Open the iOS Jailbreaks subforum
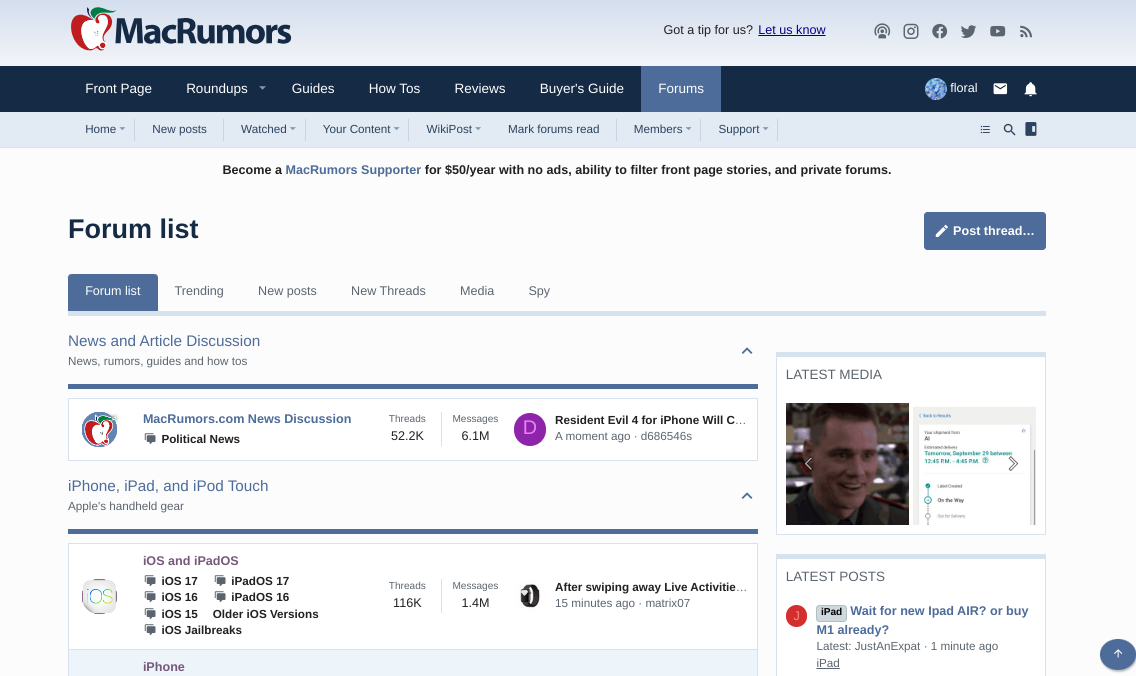This screenshot has height=676, width=1136. [201, 630]
